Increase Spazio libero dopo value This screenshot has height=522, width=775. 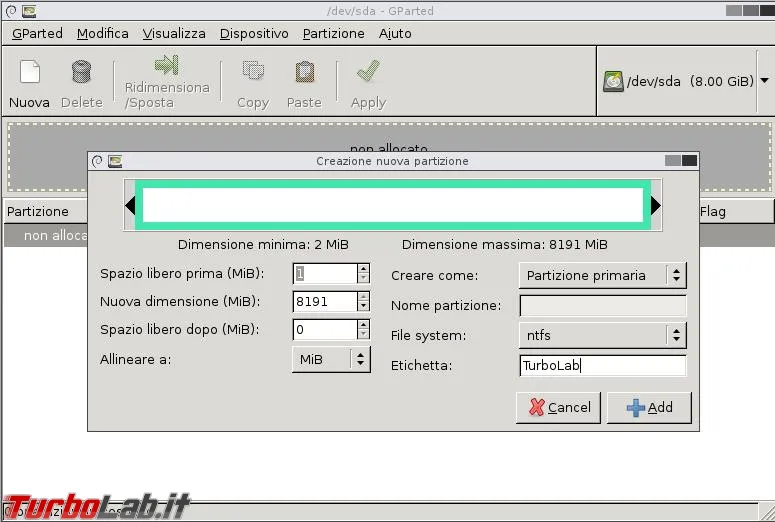pos(363,325)
